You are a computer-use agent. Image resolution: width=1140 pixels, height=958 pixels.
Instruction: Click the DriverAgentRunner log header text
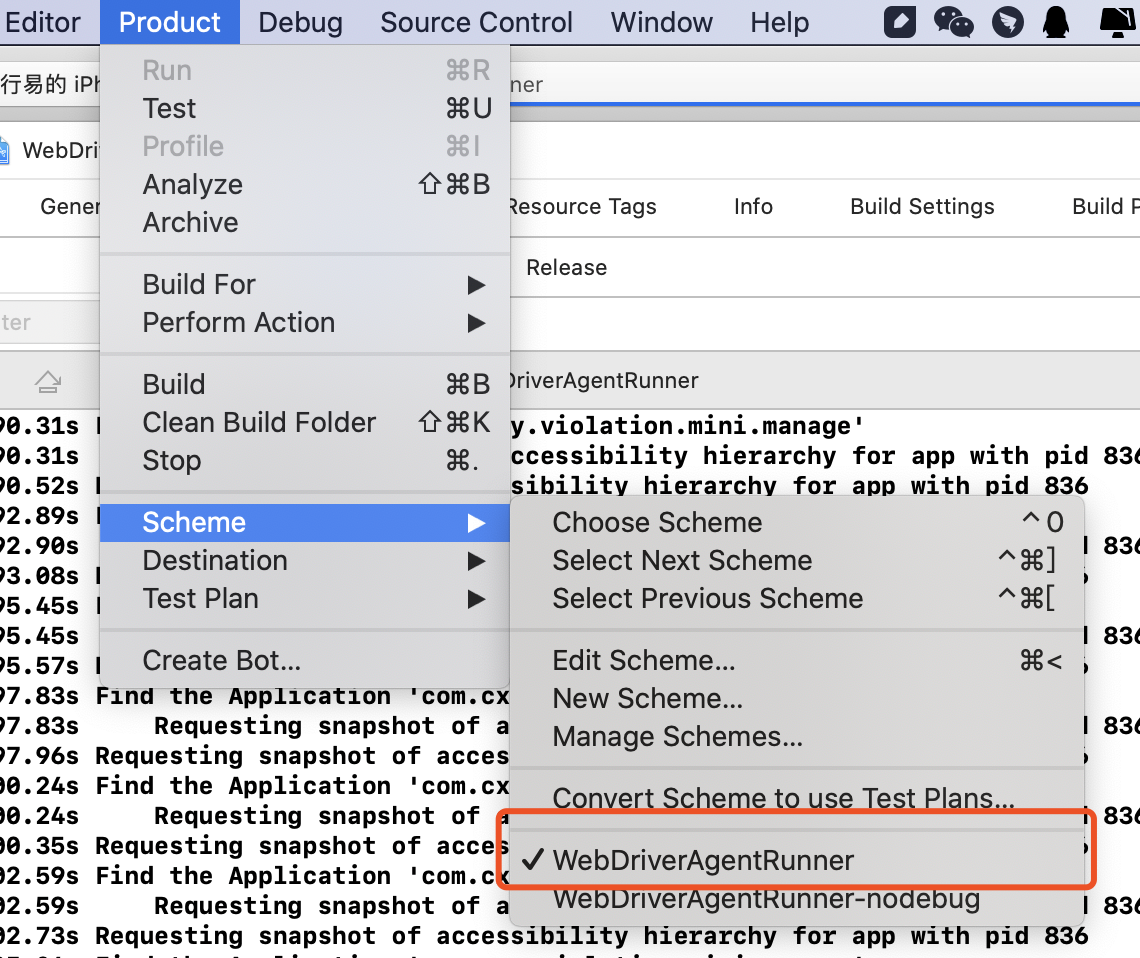coord(603,380)
